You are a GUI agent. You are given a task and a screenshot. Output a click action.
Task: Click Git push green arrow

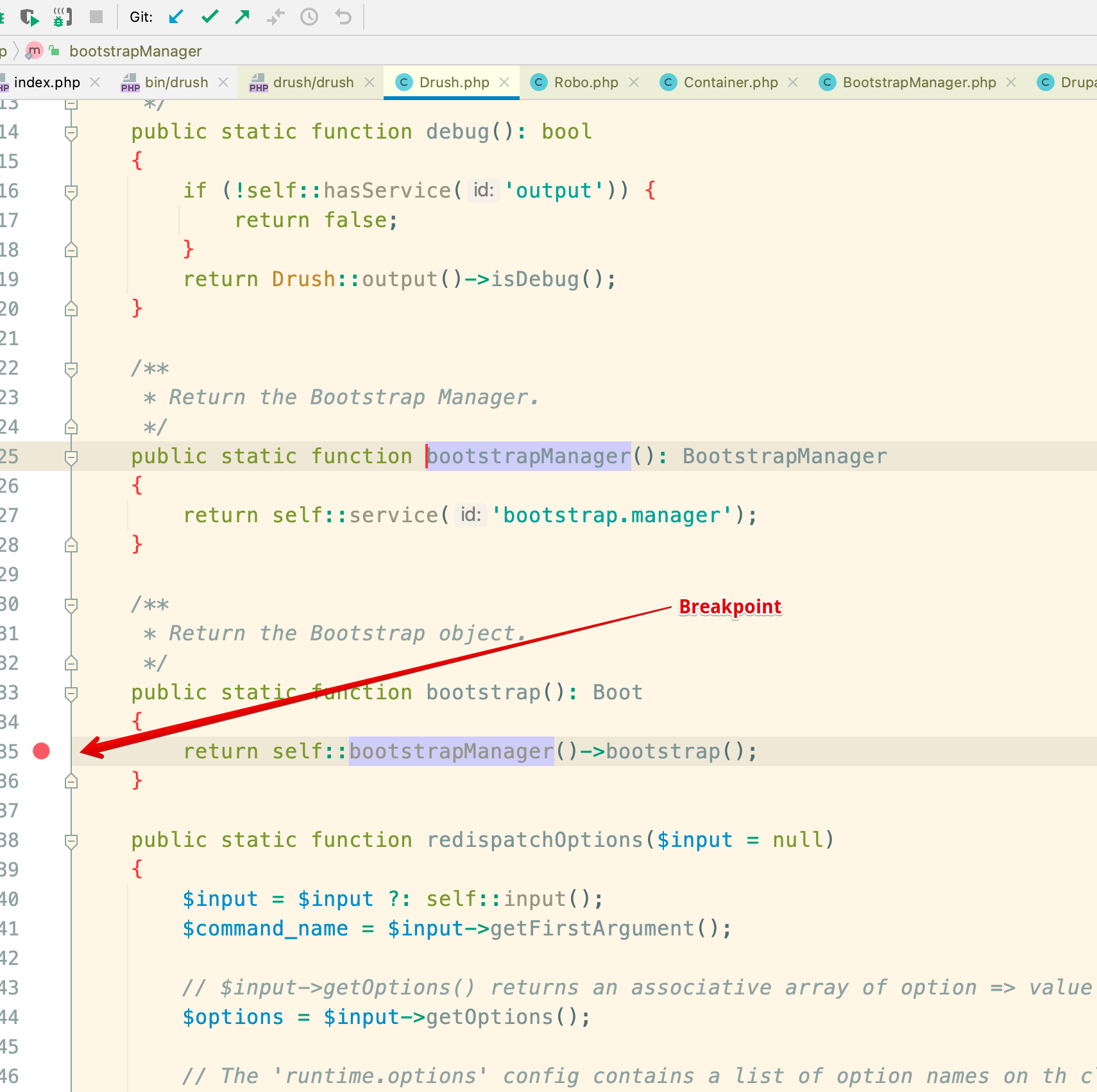click(x=242, y=17)
